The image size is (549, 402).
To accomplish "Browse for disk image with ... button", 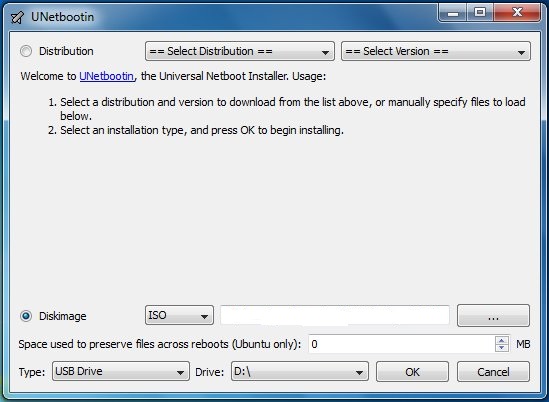I will tap(493, 316).
